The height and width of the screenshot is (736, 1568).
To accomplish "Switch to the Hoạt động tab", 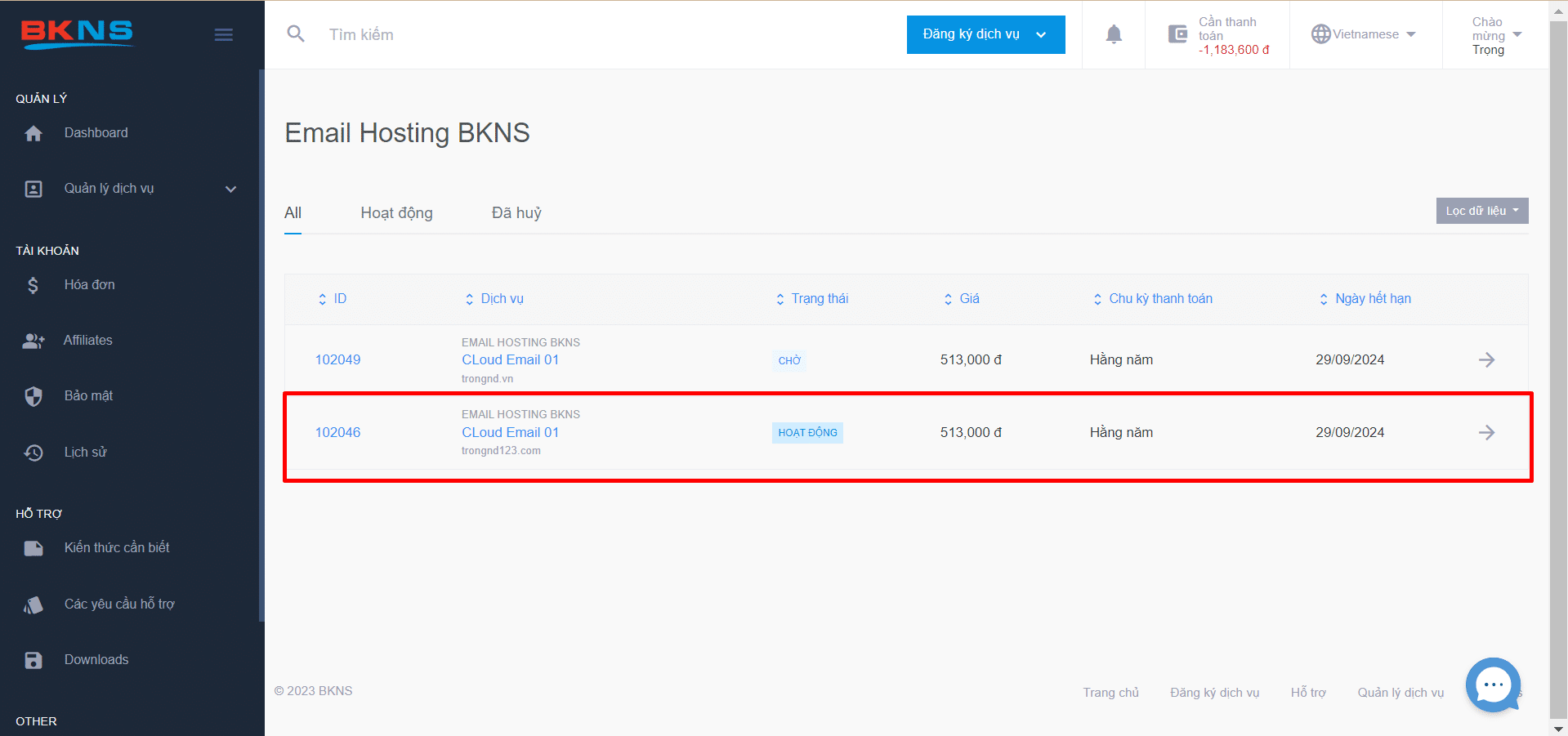I will coord(397,213).
